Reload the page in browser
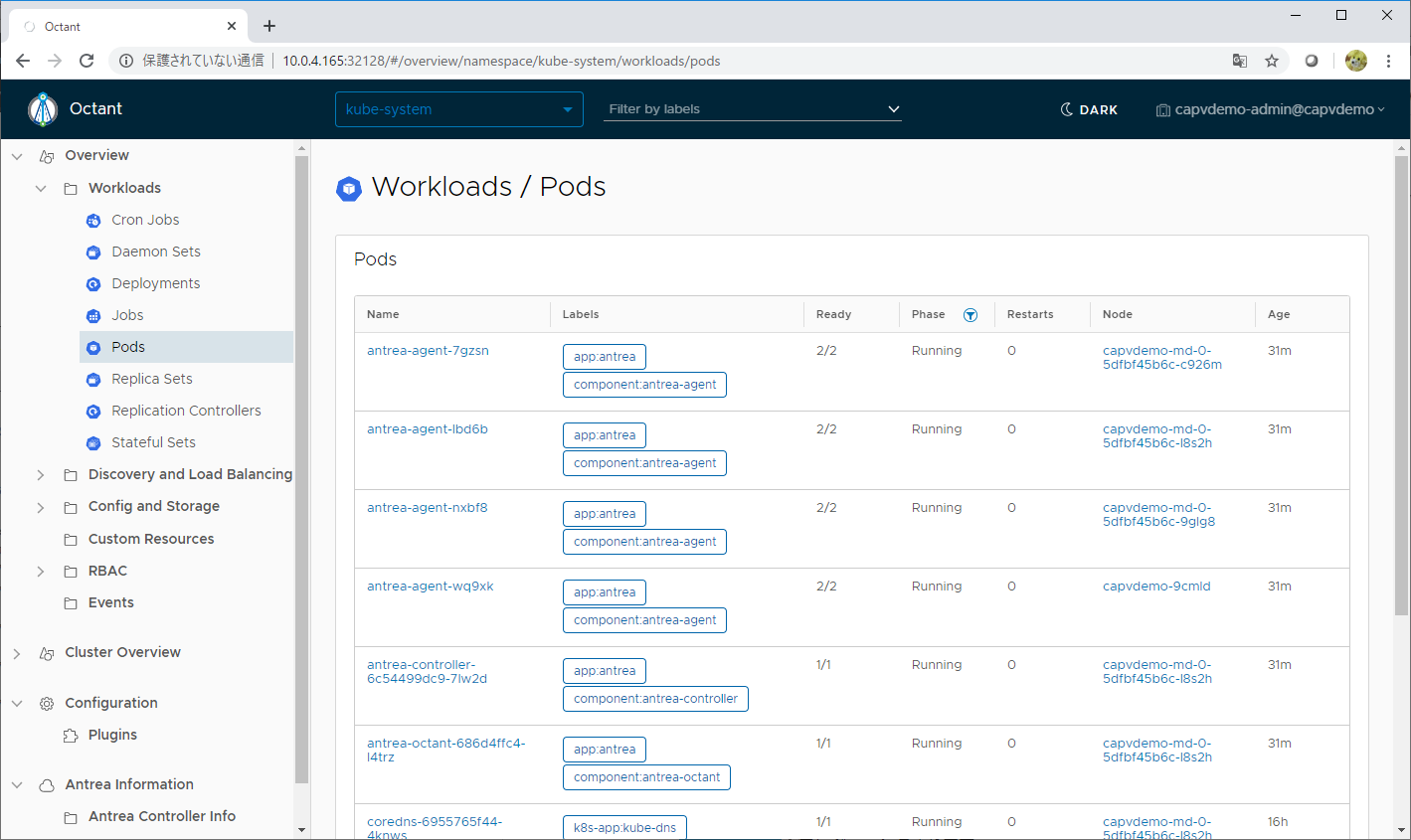The image size is (1411, 840). coord(87,61)
